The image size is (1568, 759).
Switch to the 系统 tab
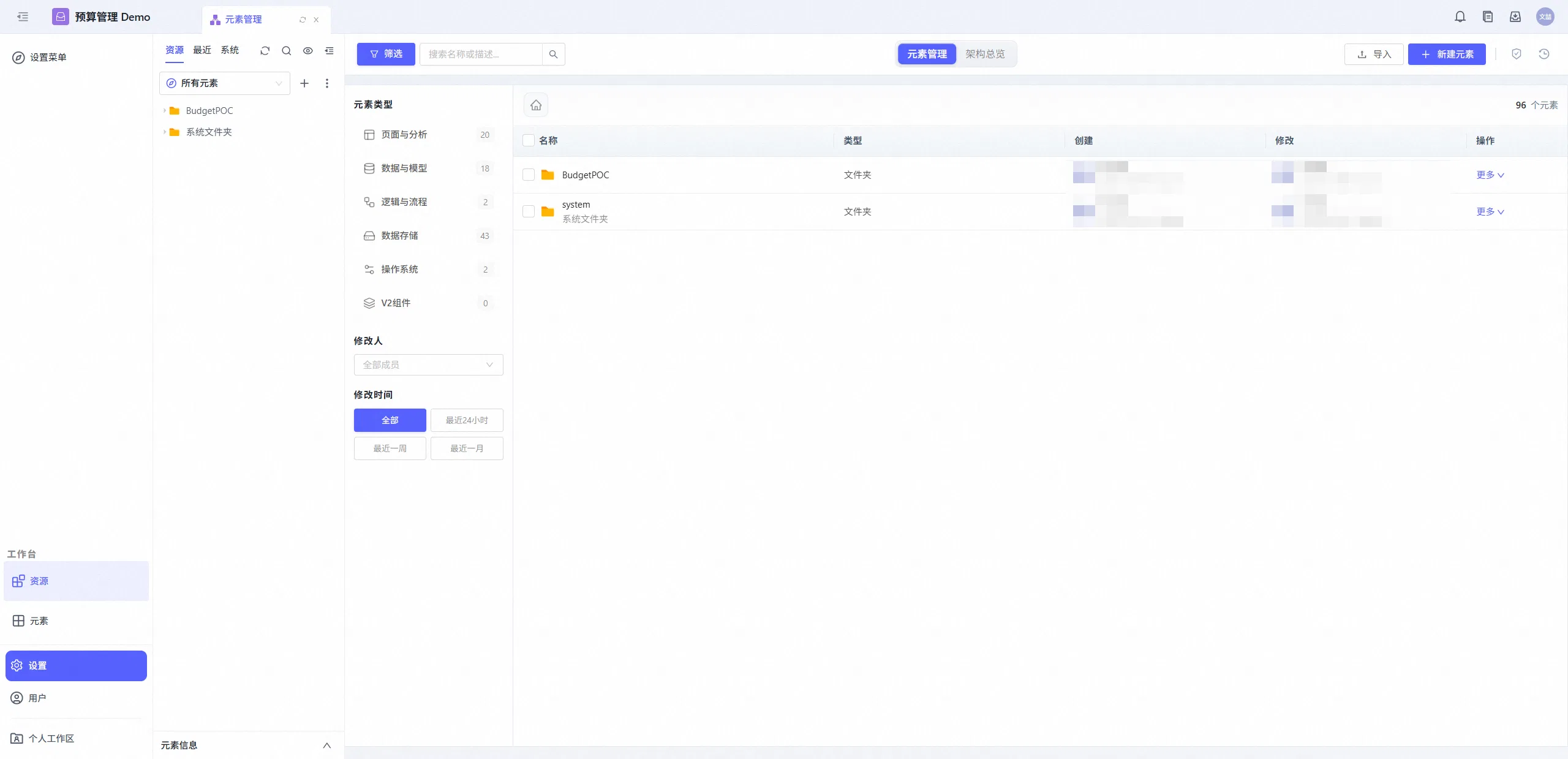[x=230, y=50]
